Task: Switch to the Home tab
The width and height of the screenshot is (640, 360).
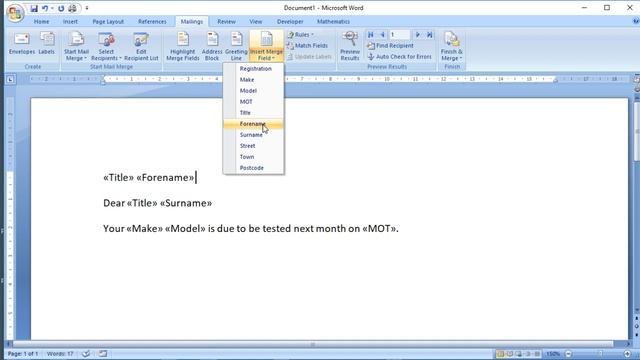Action: coord(41,22)
